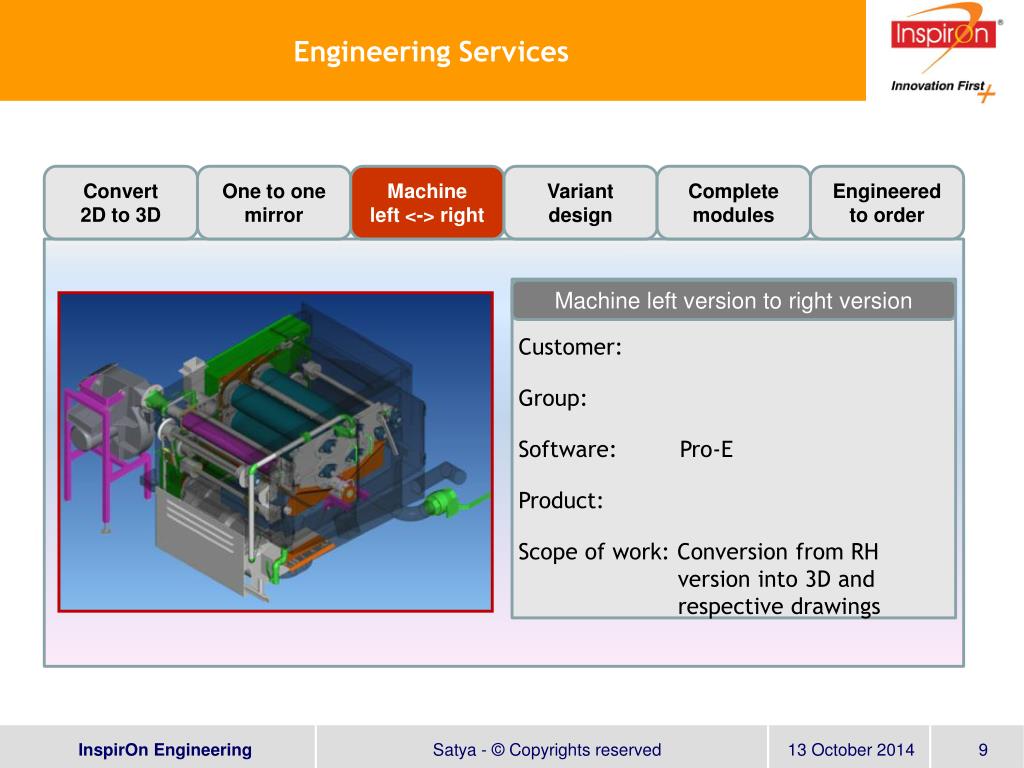Click the Satya copyrights reserved footer text
This screenshot has height=768, width=1024.
click(x=546, y=750)
